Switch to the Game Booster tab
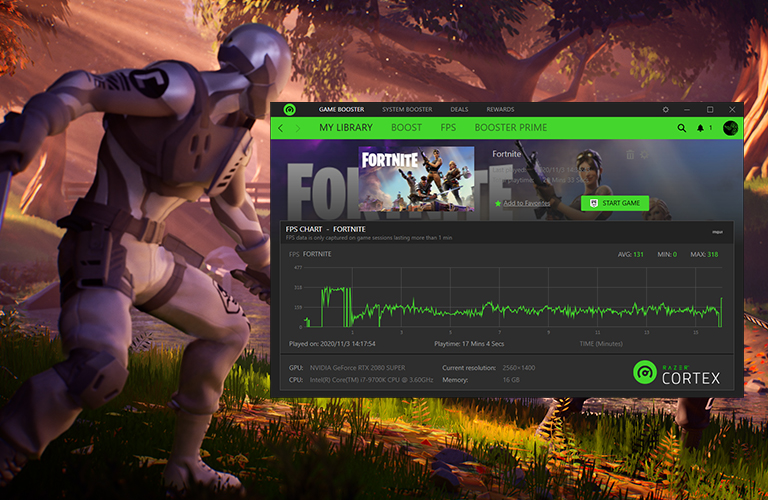 click(341, 110)
